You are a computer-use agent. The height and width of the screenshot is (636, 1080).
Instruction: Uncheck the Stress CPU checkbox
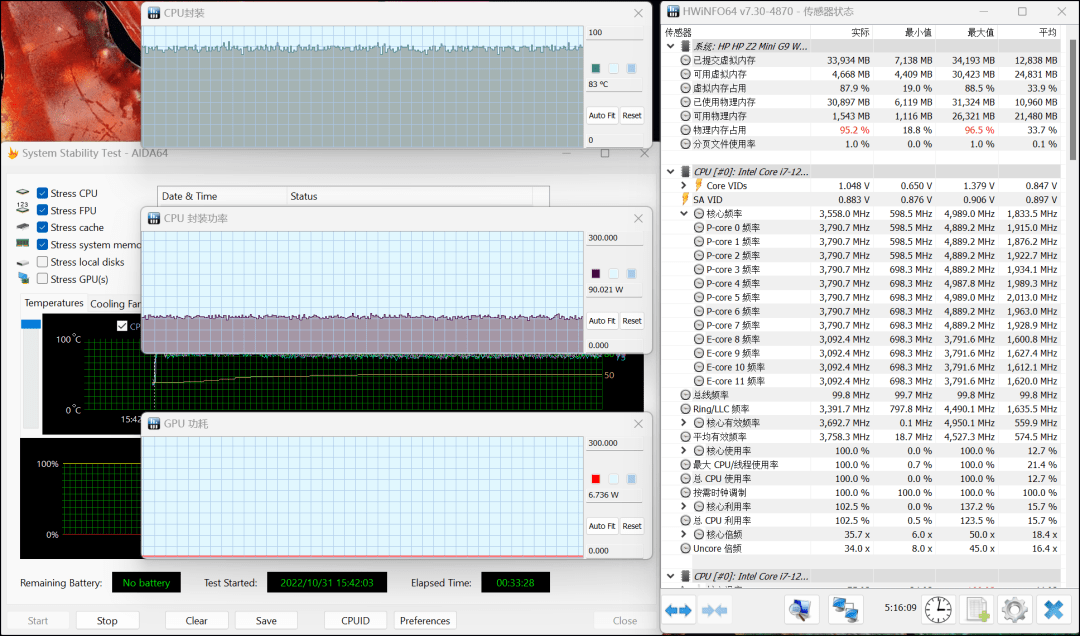tap(42, 193)
